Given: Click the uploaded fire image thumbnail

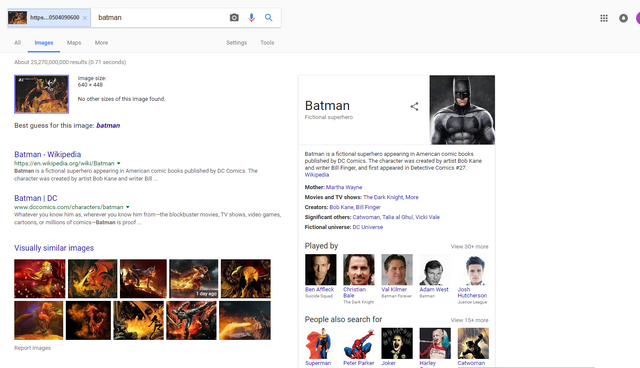Looking at the screenshot, I should [x=42, y=94].
